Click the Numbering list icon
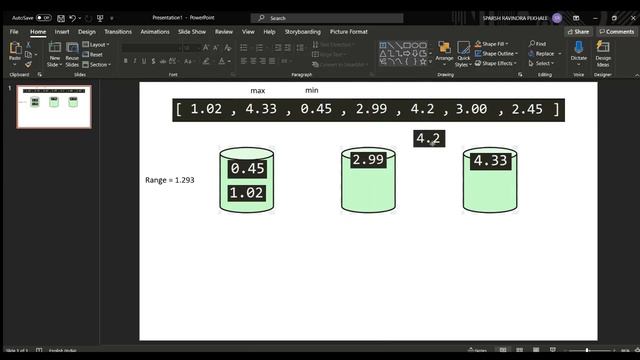The width and height of the screenshot is (640, 360). pos(259,48)
